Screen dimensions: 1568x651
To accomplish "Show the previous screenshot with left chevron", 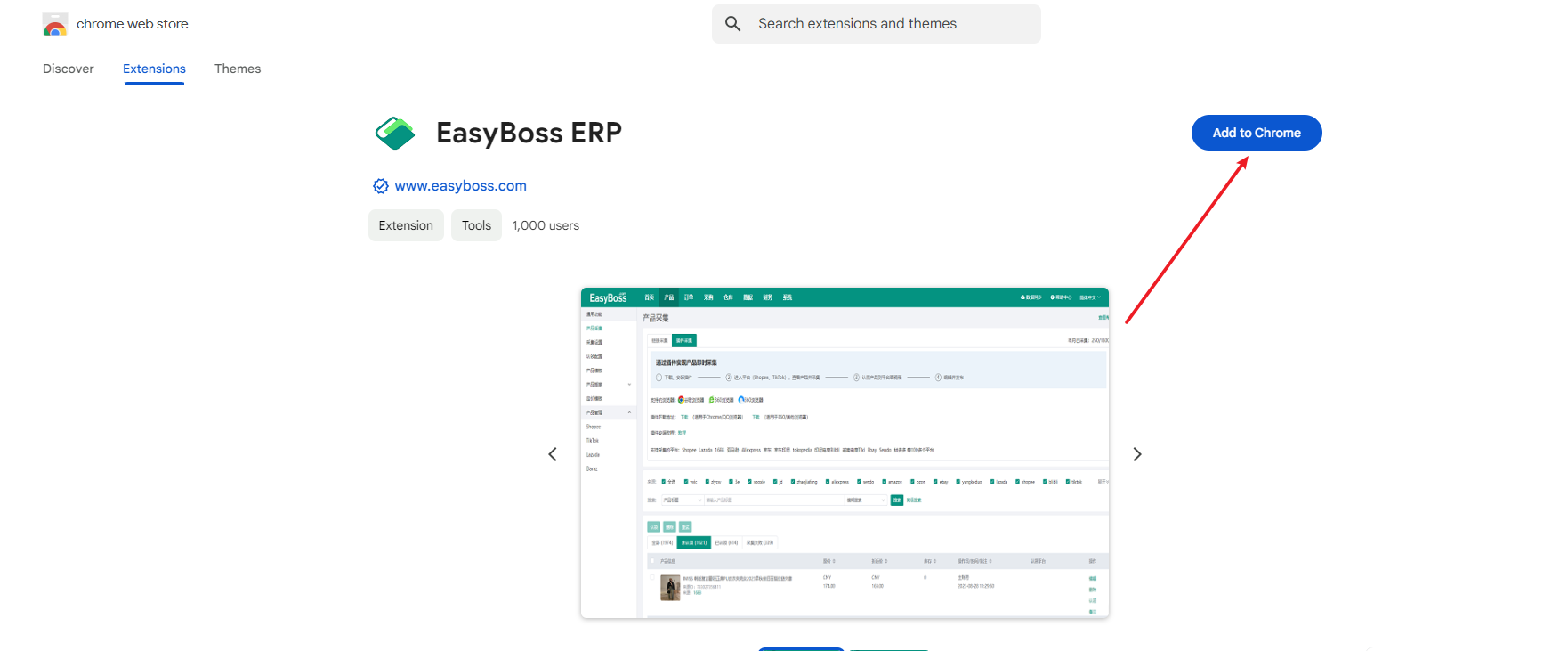I will (x=553, y=454).
